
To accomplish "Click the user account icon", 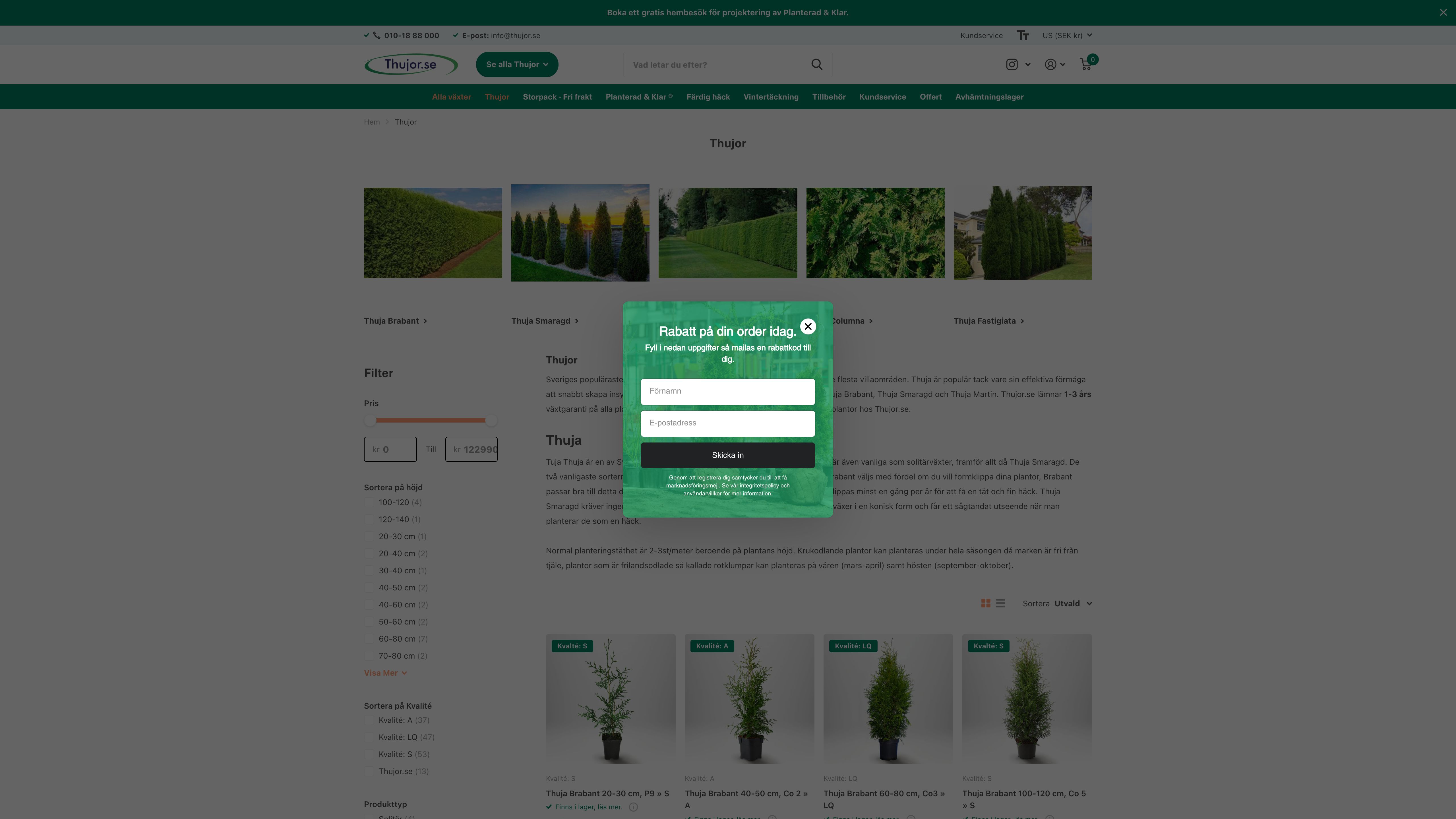I will coord(1050,64).
